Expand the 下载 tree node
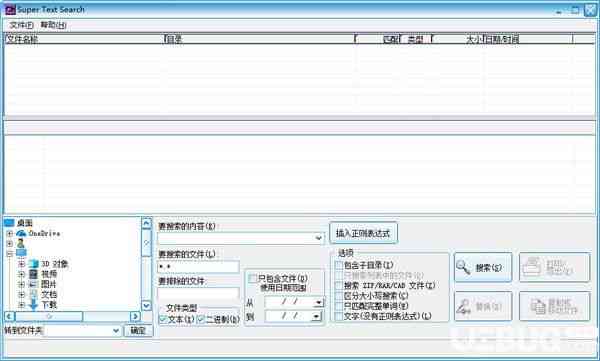600x361 pixels. click(22, 305)
